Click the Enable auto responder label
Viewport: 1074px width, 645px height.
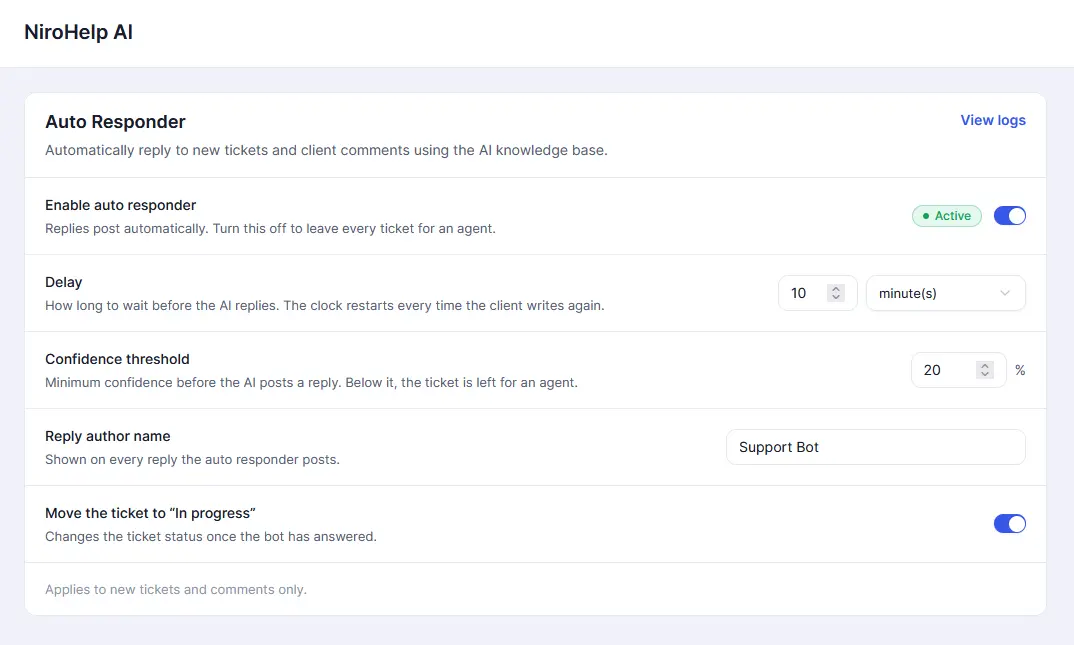[x=121, y=205]
